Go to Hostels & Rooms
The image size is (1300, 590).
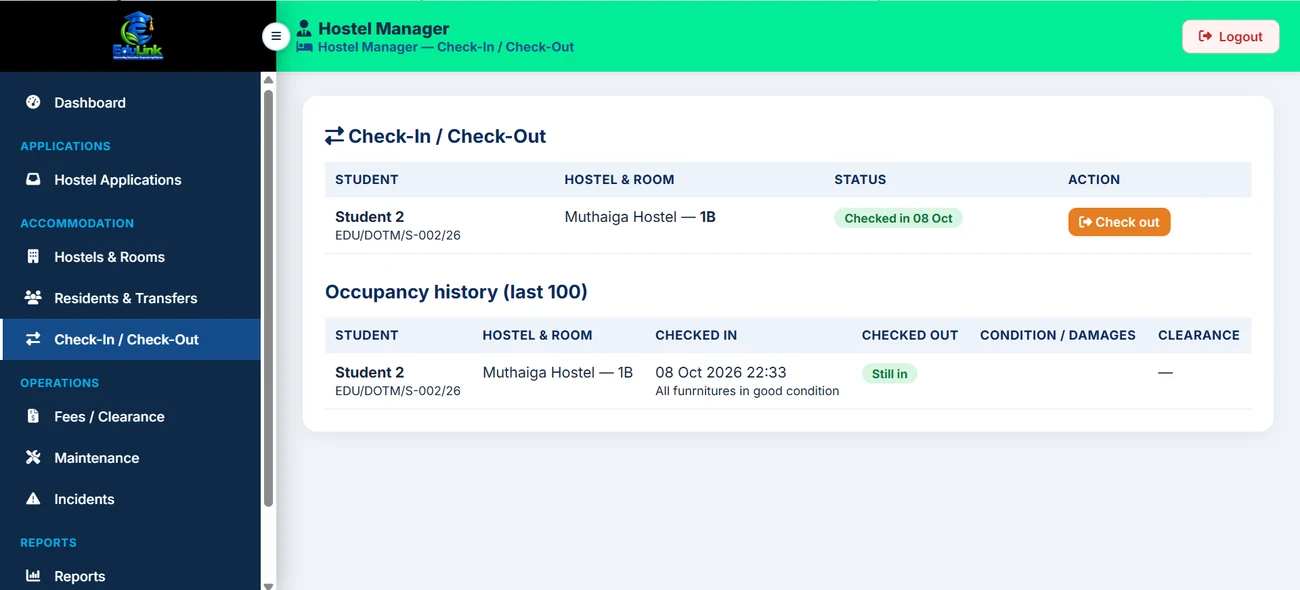130,257
